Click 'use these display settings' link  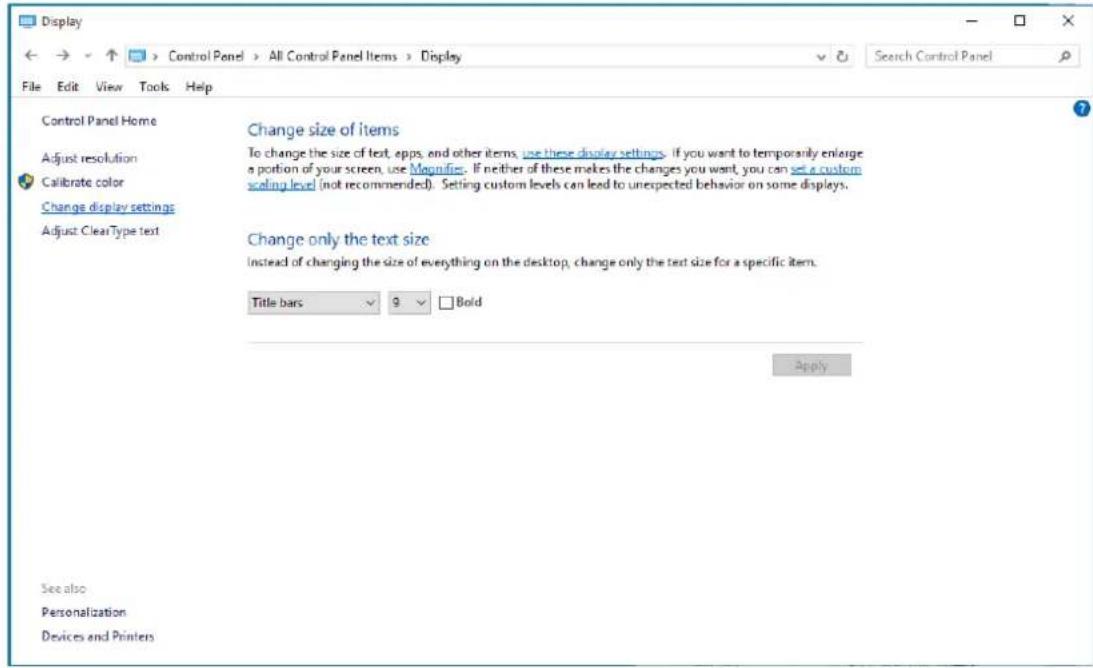pyautogui.click(x=592, y=152)
